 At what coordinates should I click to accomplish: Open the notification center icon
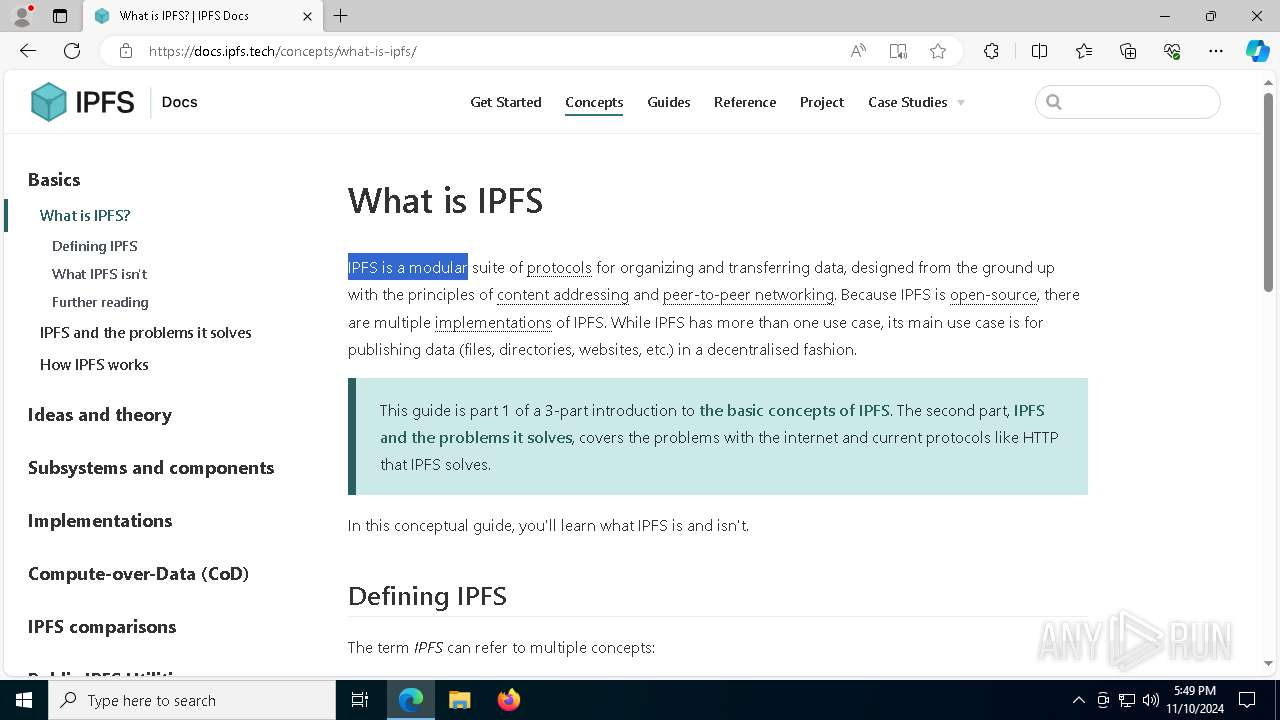(1247, 700)
